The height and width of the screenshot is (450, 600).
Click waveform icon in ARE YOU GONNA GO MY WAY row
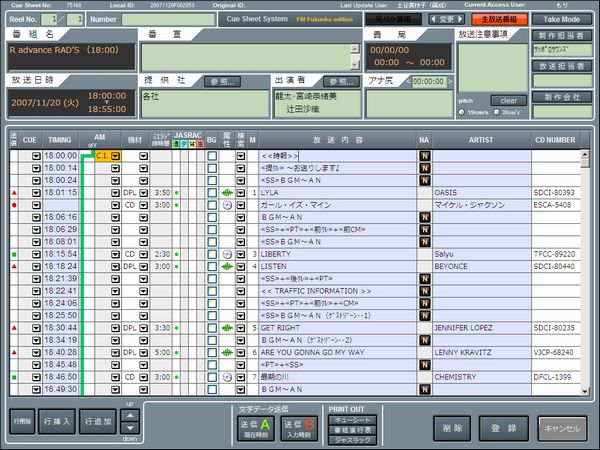click(227, 352)
